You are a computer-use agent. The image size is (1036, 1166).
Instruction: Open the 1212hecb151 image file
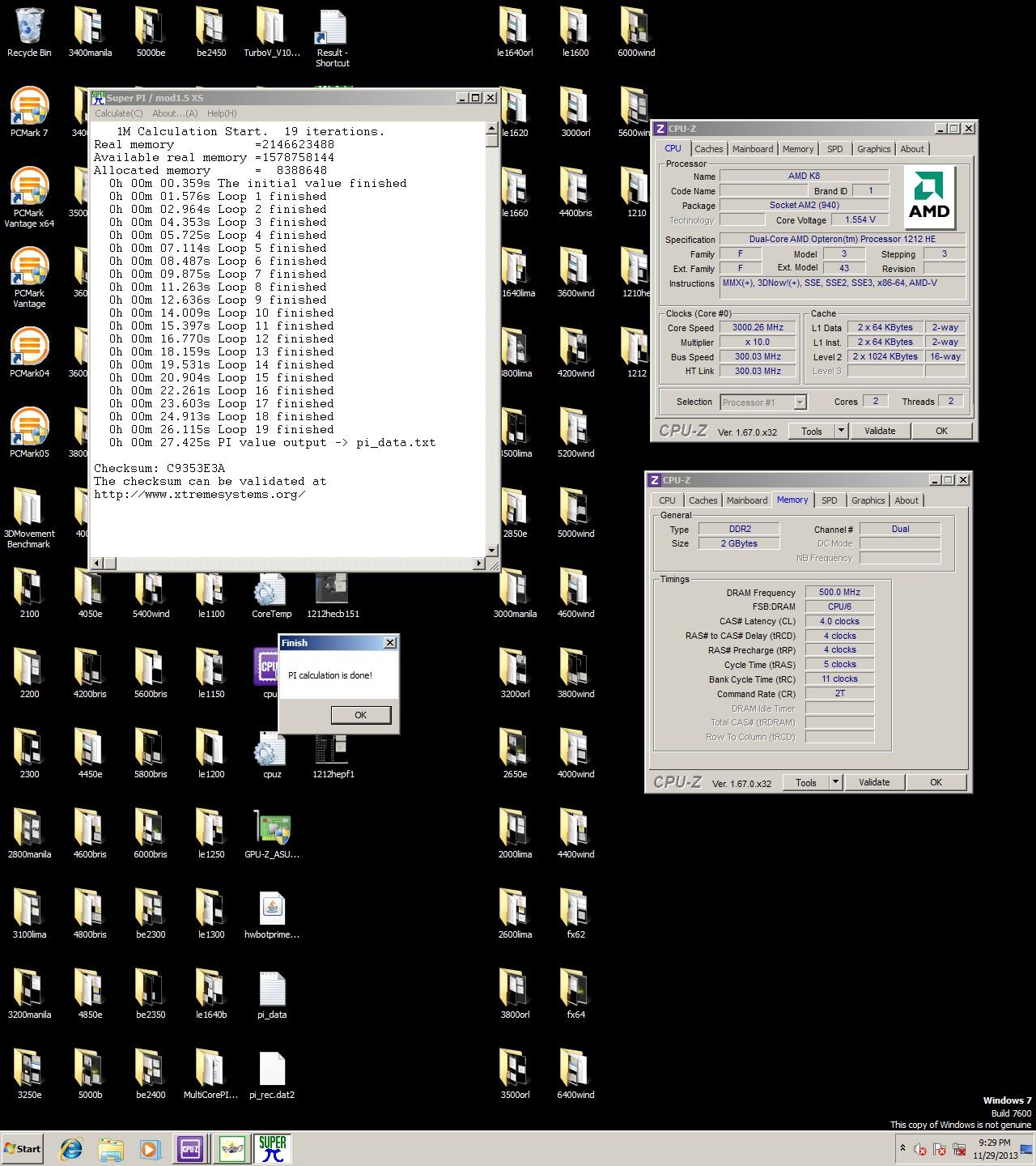[x=333, y=594]
